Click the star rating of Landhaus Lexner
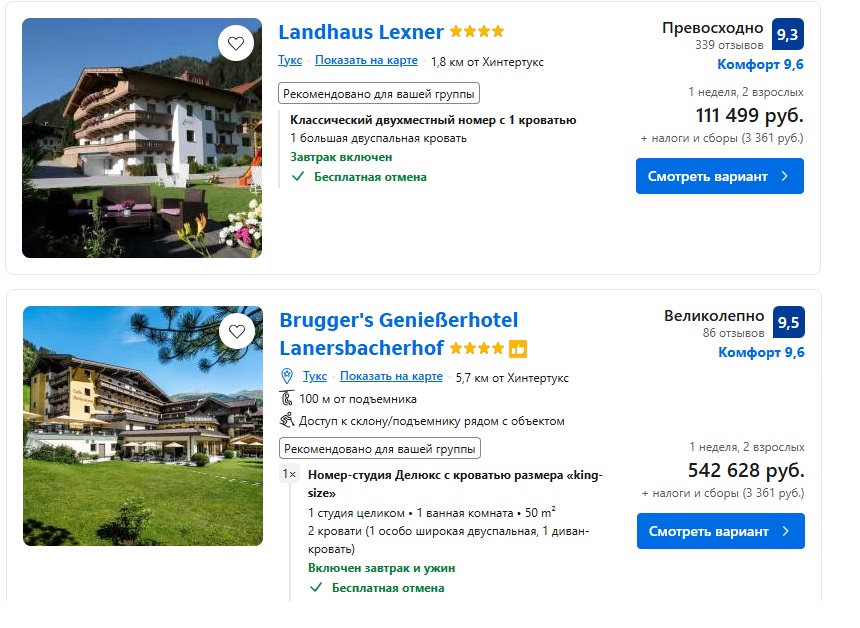 [x=477, y=32]
